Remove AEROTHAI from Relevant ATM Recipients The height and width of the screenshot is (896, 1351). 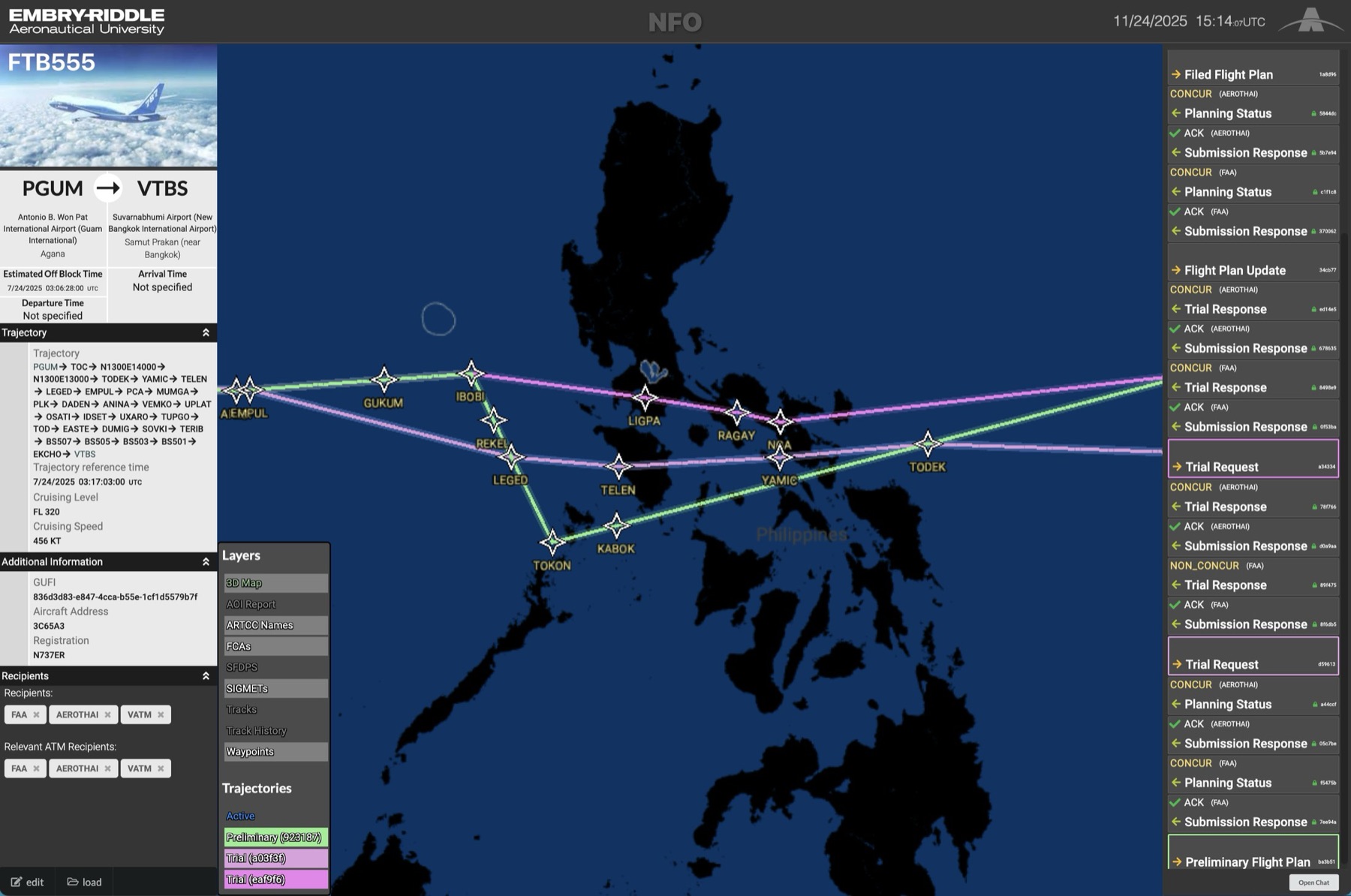[107, 768]
